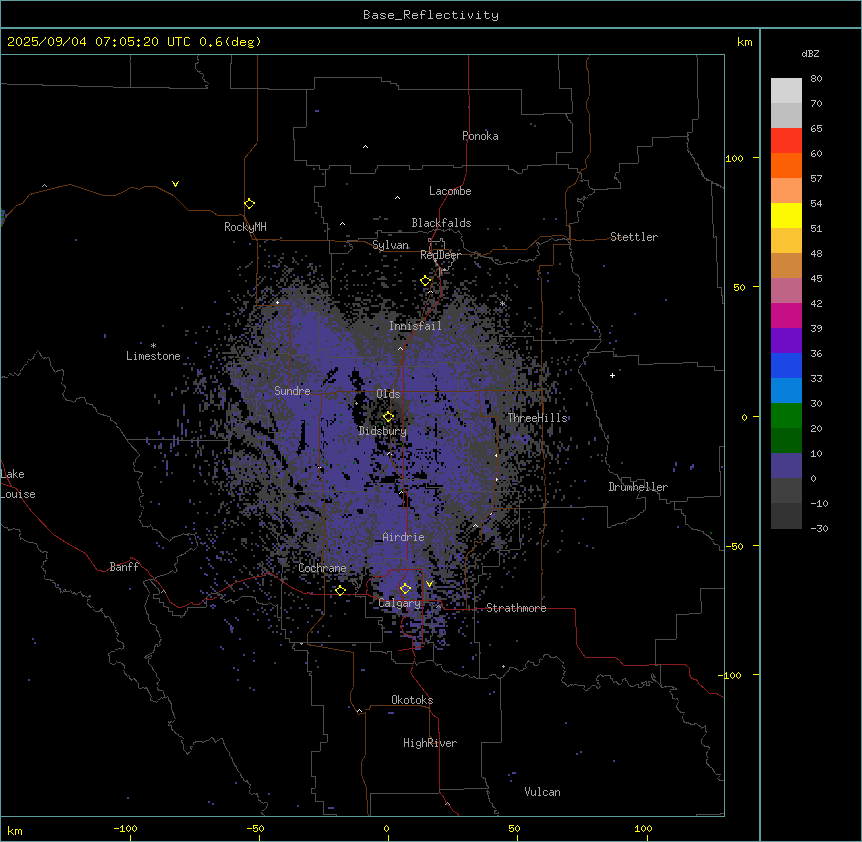Click the Banff label
This screenshot has height=842, width=862.
pyautogui.click(x=124, y=567)
